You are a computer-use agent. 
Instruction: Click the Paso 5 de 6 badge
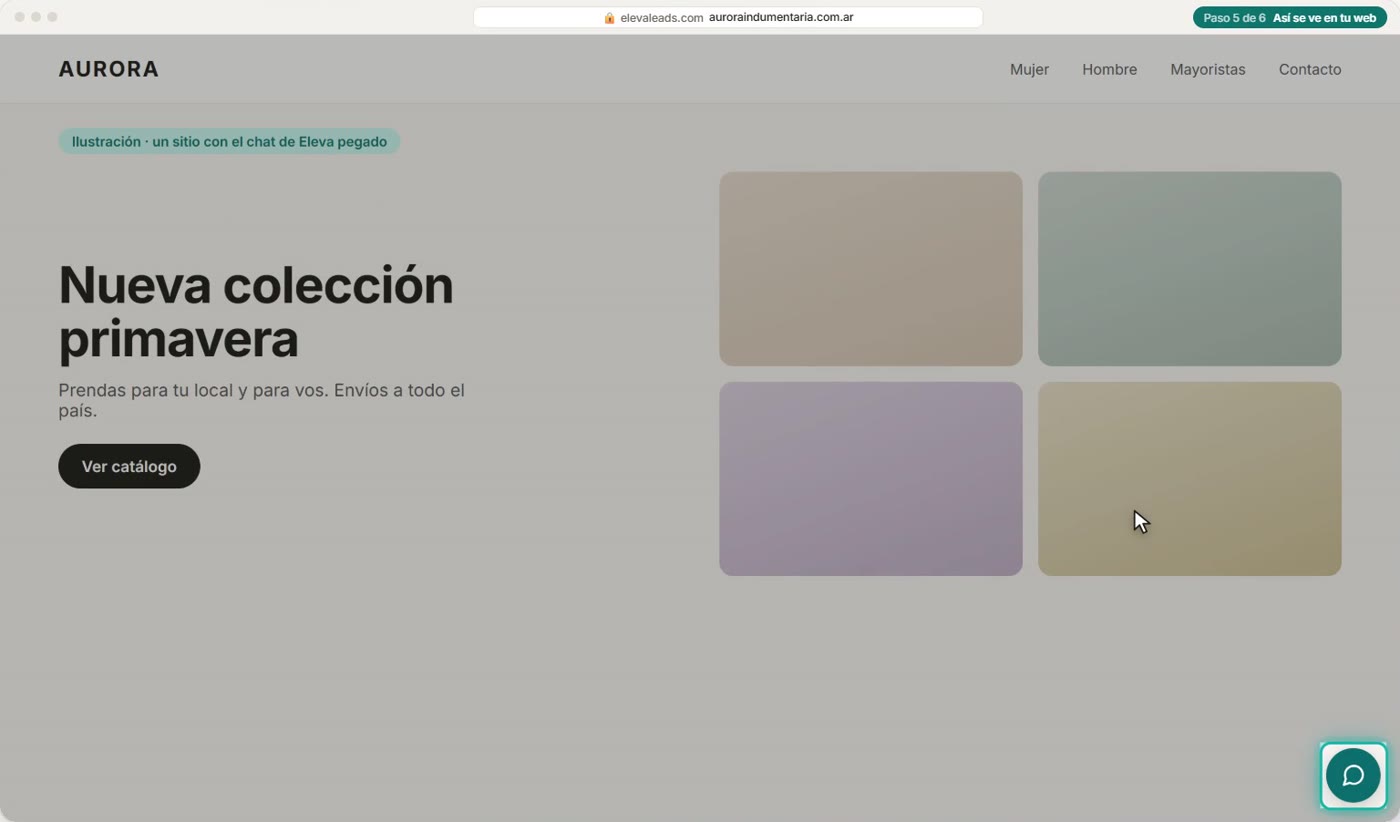pos(1289,18)
